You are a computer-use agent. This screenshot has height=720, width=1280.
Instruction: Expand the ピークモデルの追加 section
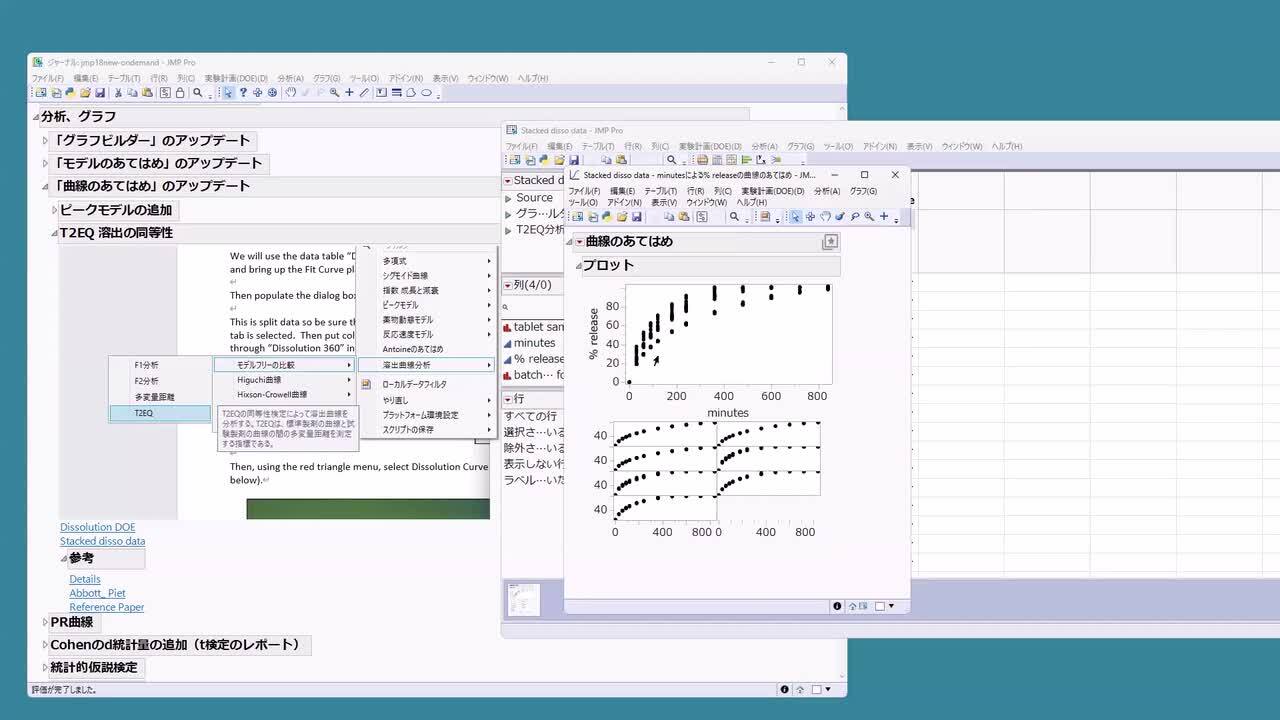click(x=55, y=210)
